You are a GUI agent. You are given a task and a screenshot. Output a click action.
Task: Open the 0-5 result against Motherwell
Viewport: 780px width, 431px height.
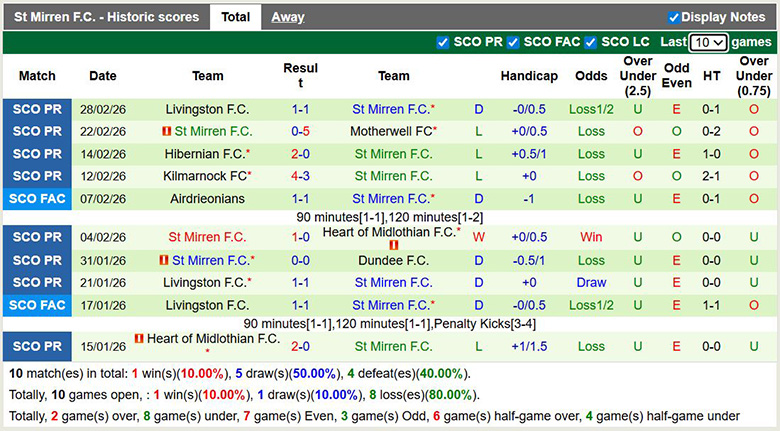tap(300, 131)
